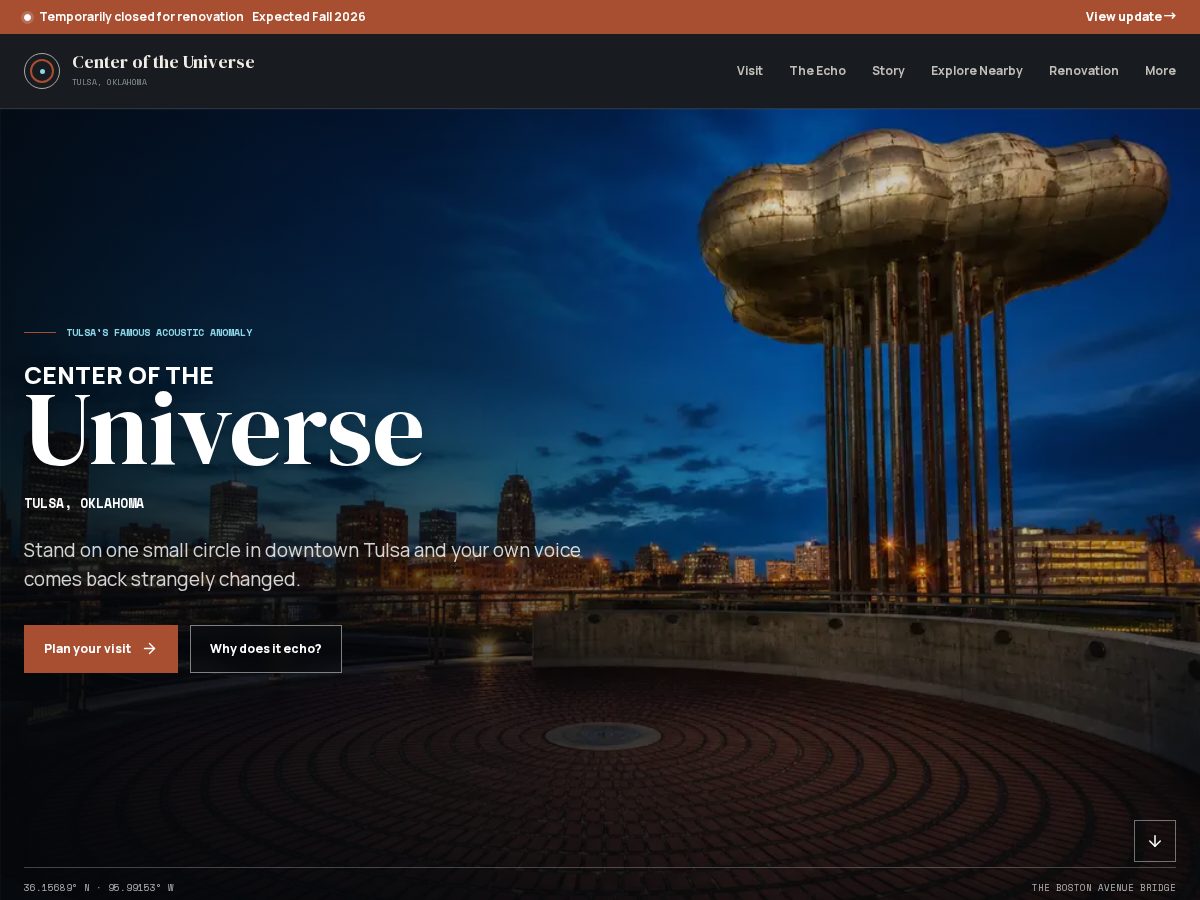Go to the Story page

[888, 71]
